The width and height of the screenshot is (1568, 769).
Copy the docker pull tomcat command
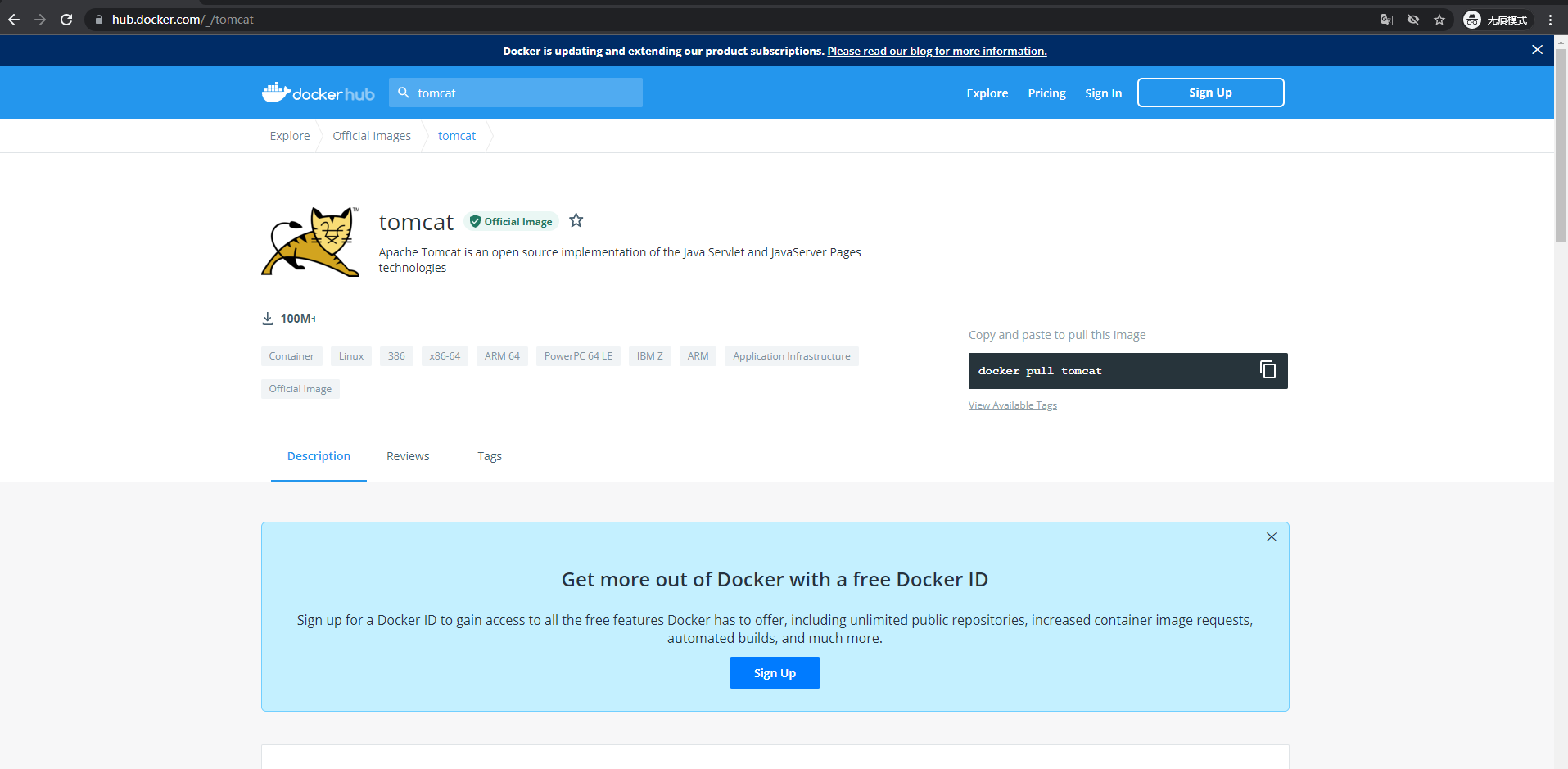1268,370
